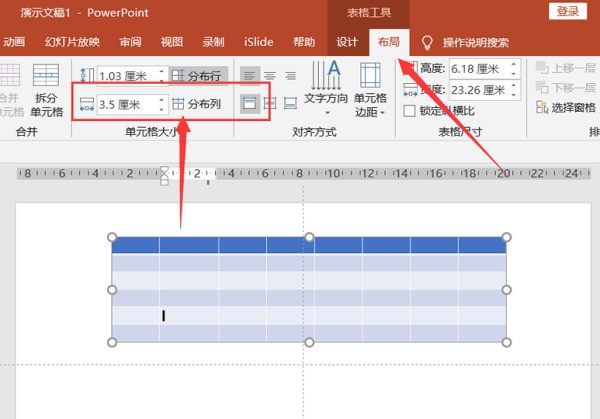The image size is (600, 419).
Task: Align text left in table cell
Action: click(249, 76)
